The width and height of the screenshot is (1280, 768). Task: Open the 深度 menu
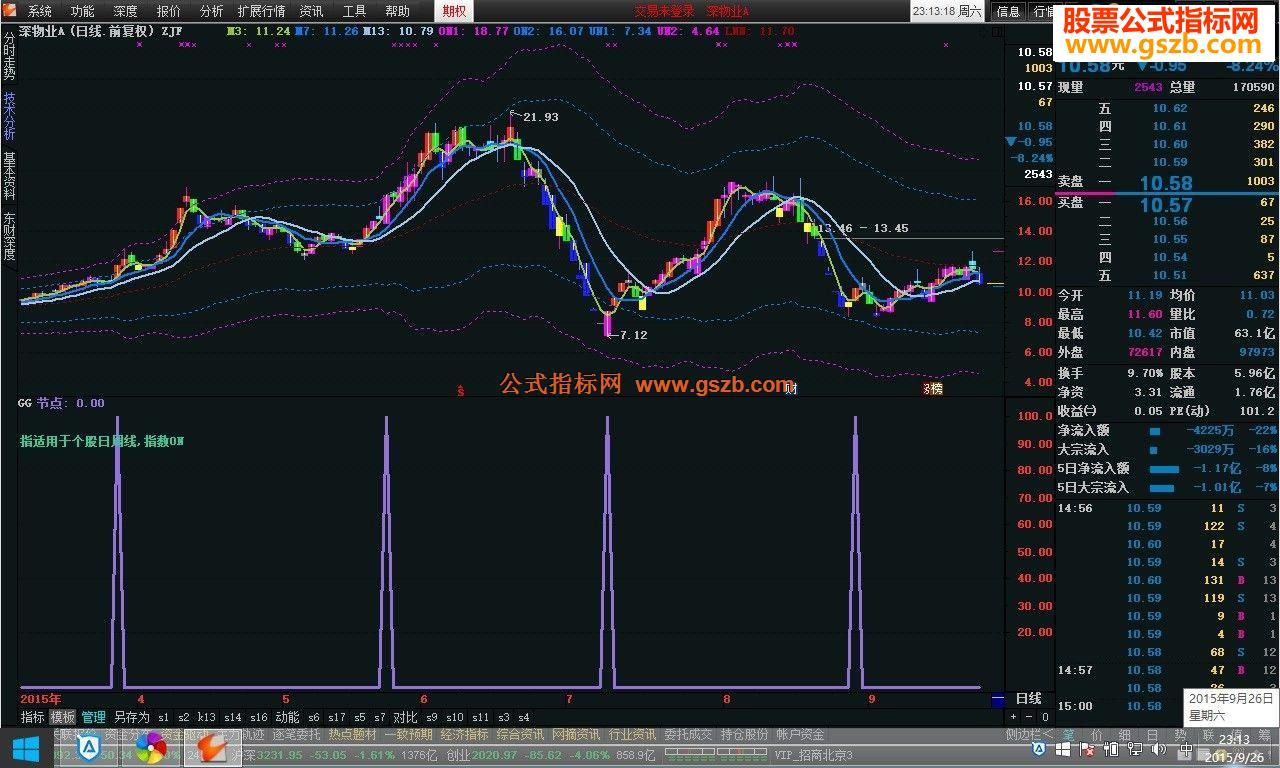tap(125, 11)
